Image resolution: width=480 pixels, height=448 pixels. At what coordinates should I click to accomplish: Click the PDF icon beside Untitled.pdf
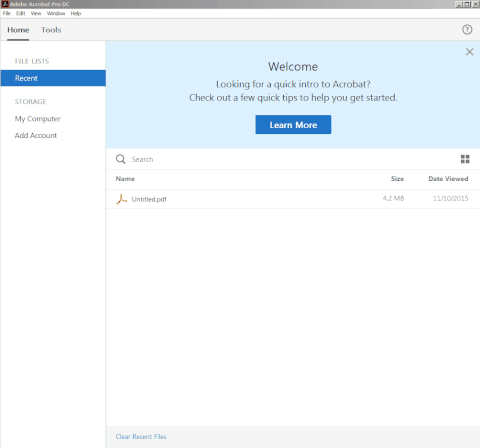[x=121, y=199]
